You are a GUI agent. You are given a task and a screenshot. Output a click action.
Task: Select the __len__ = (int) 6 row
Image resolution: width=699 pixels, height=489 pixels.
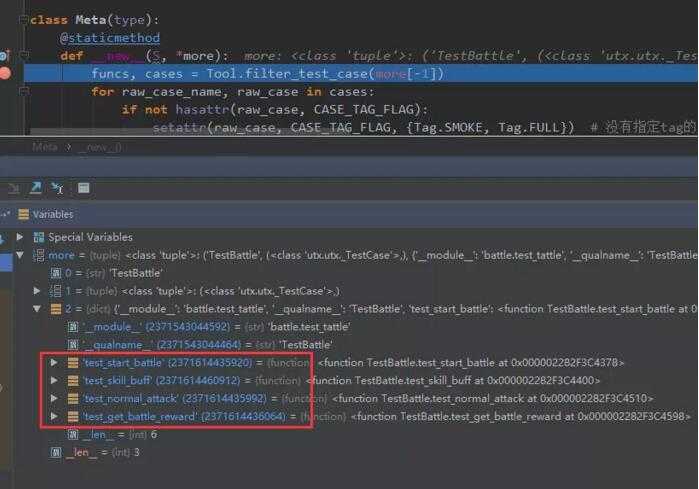point(119,434)
